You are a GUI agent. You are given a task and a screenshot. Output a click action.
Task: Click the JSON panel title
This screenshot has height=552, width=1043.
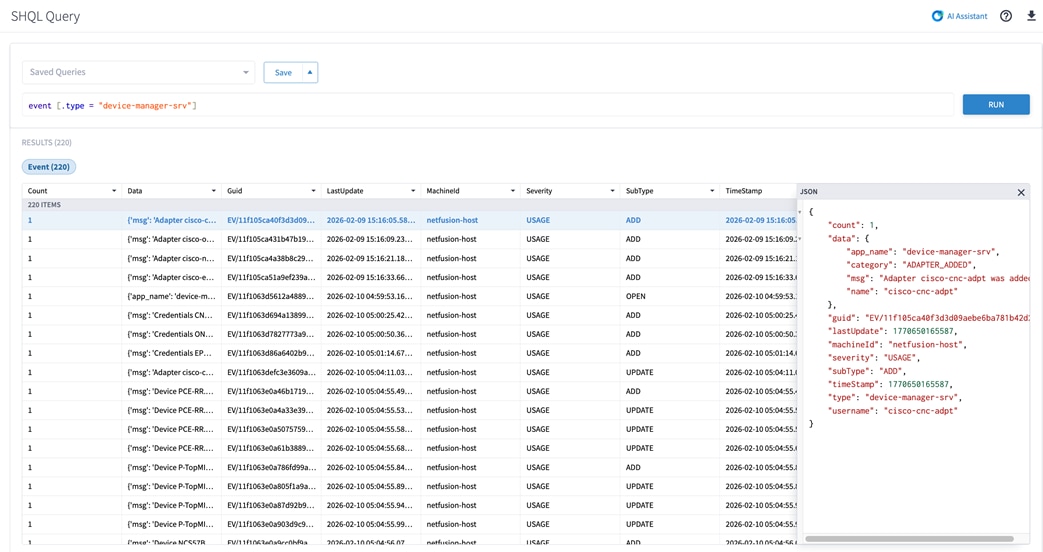809,192
